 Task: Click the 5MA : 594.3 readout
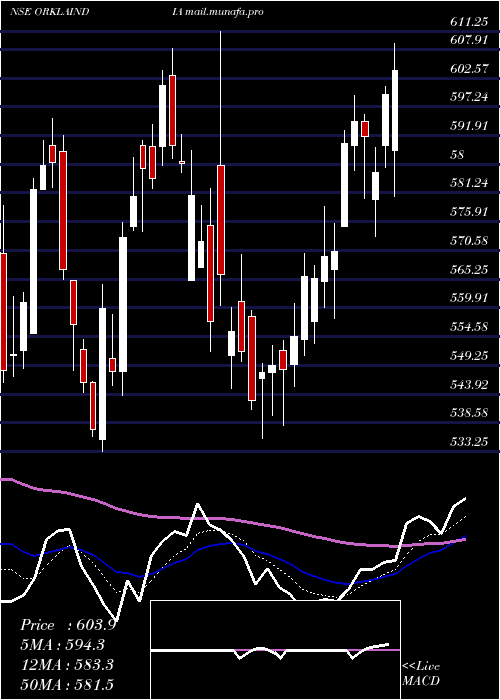65,645
